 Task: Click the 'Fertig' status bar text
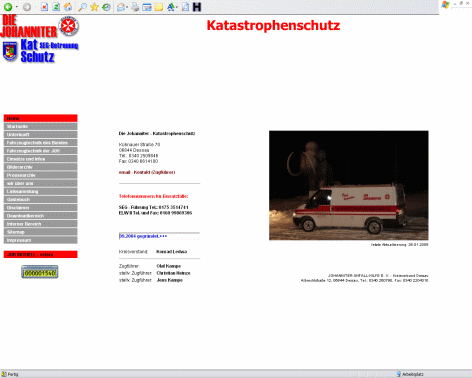[x=13, y=374]
